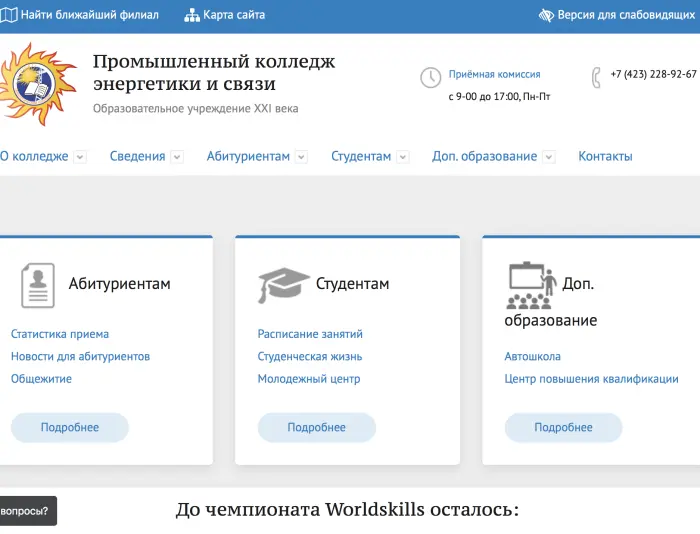
Task: Expand the О колледже dropdown arrow
Action: pos(80,157)
